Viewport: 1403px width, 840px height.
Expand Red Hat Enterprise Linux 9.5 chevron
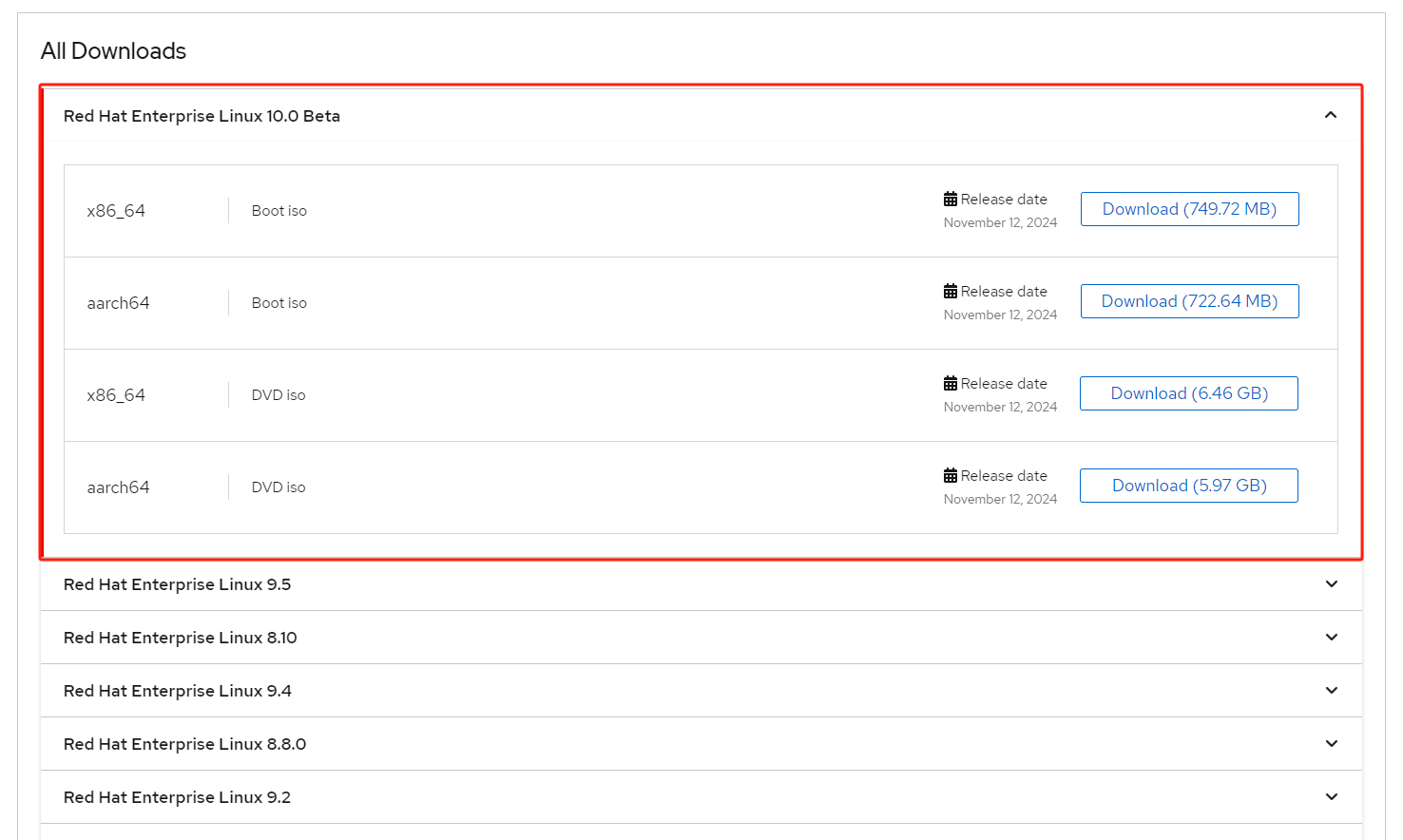(1331, 584)
